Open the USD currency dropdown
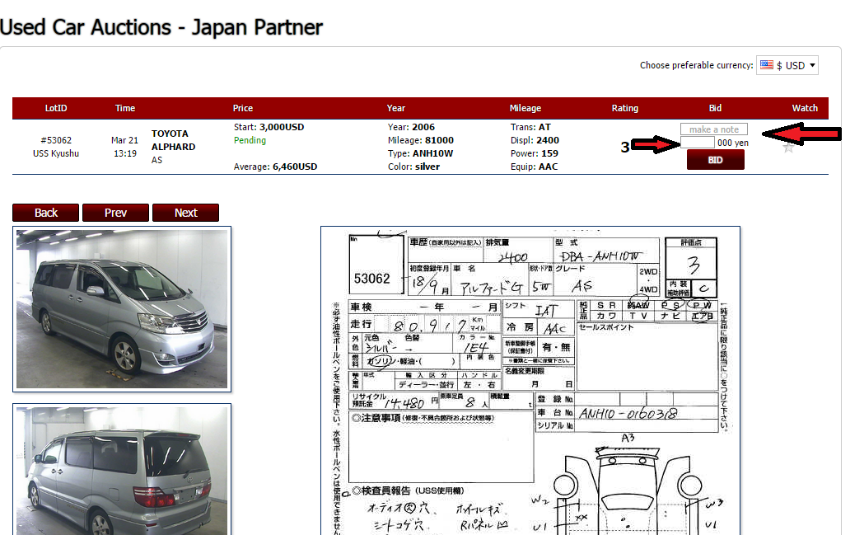Image resolution: width=850 pixels, height=535 pixels. coord(788,65)
